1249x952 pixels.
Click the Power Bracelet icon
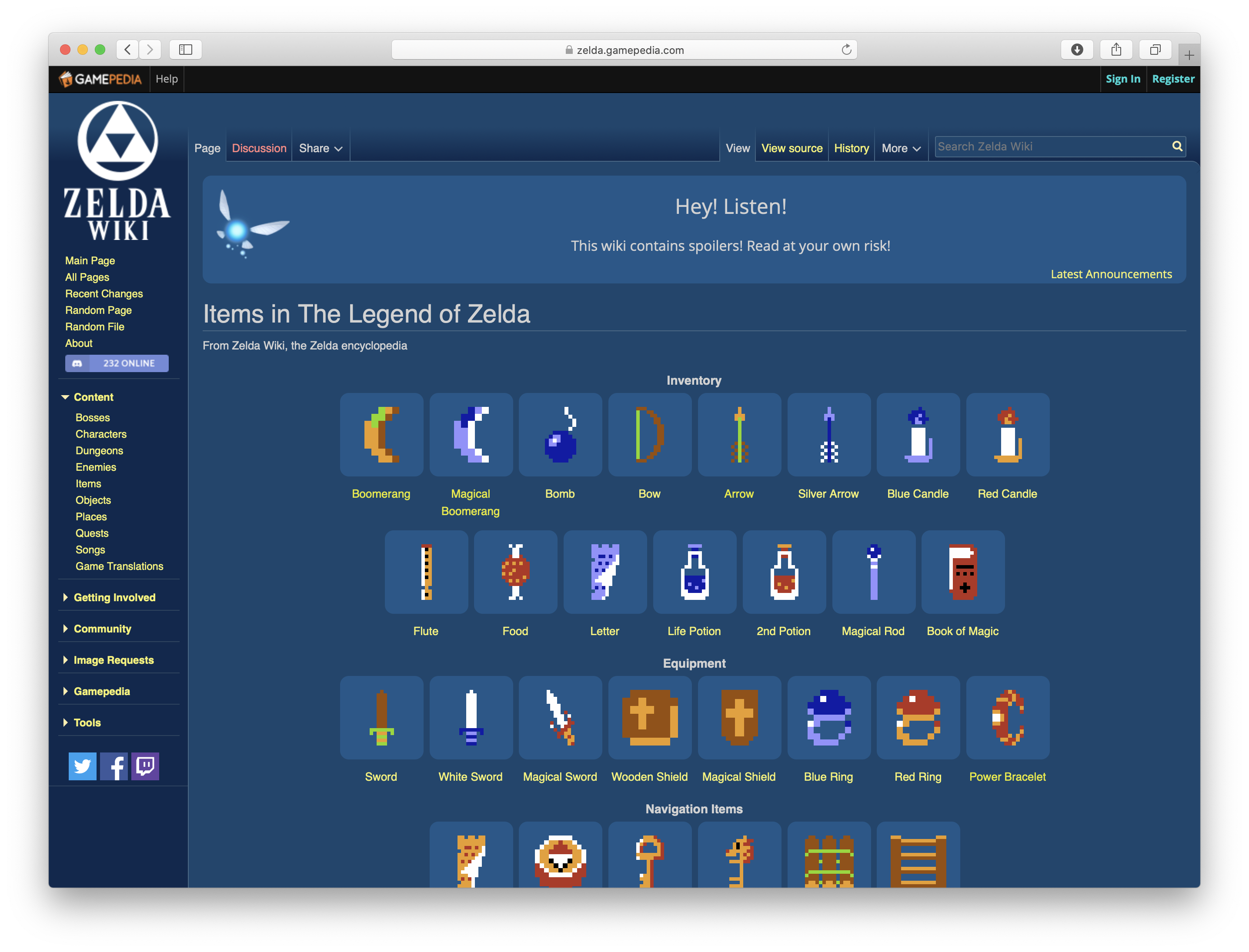[1008, 717]
